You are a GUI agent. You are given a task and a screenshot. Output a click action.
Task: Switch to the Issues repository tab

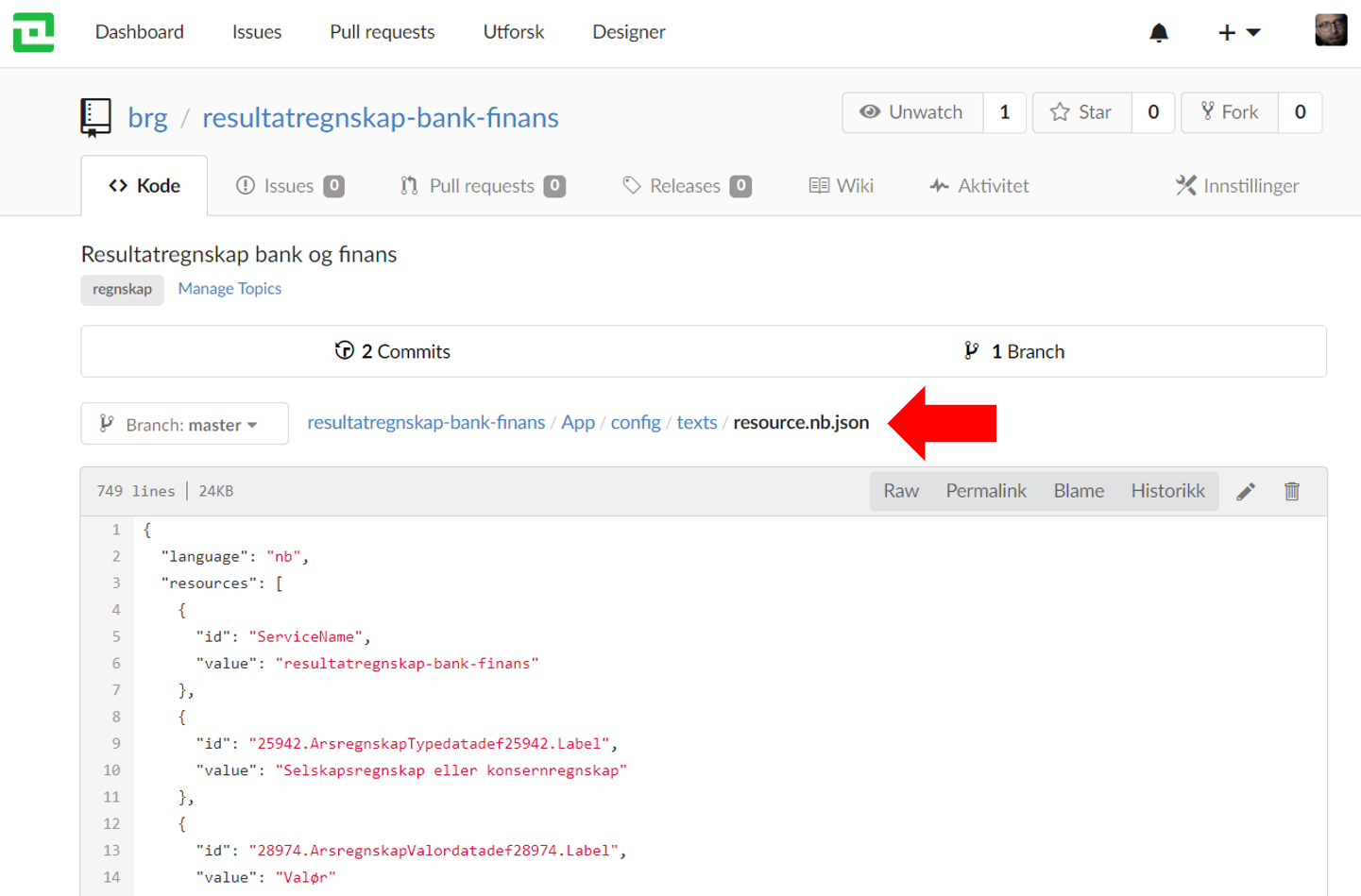point(289,186)
